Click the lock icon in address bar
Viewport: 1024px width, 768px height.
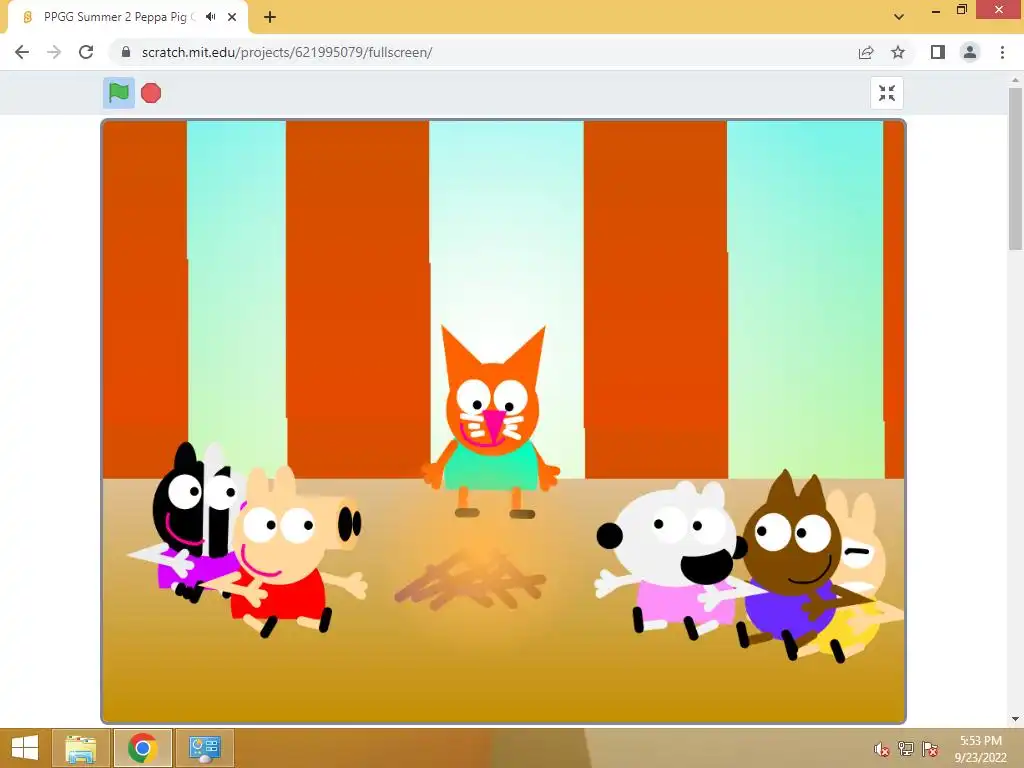point(126,52)
